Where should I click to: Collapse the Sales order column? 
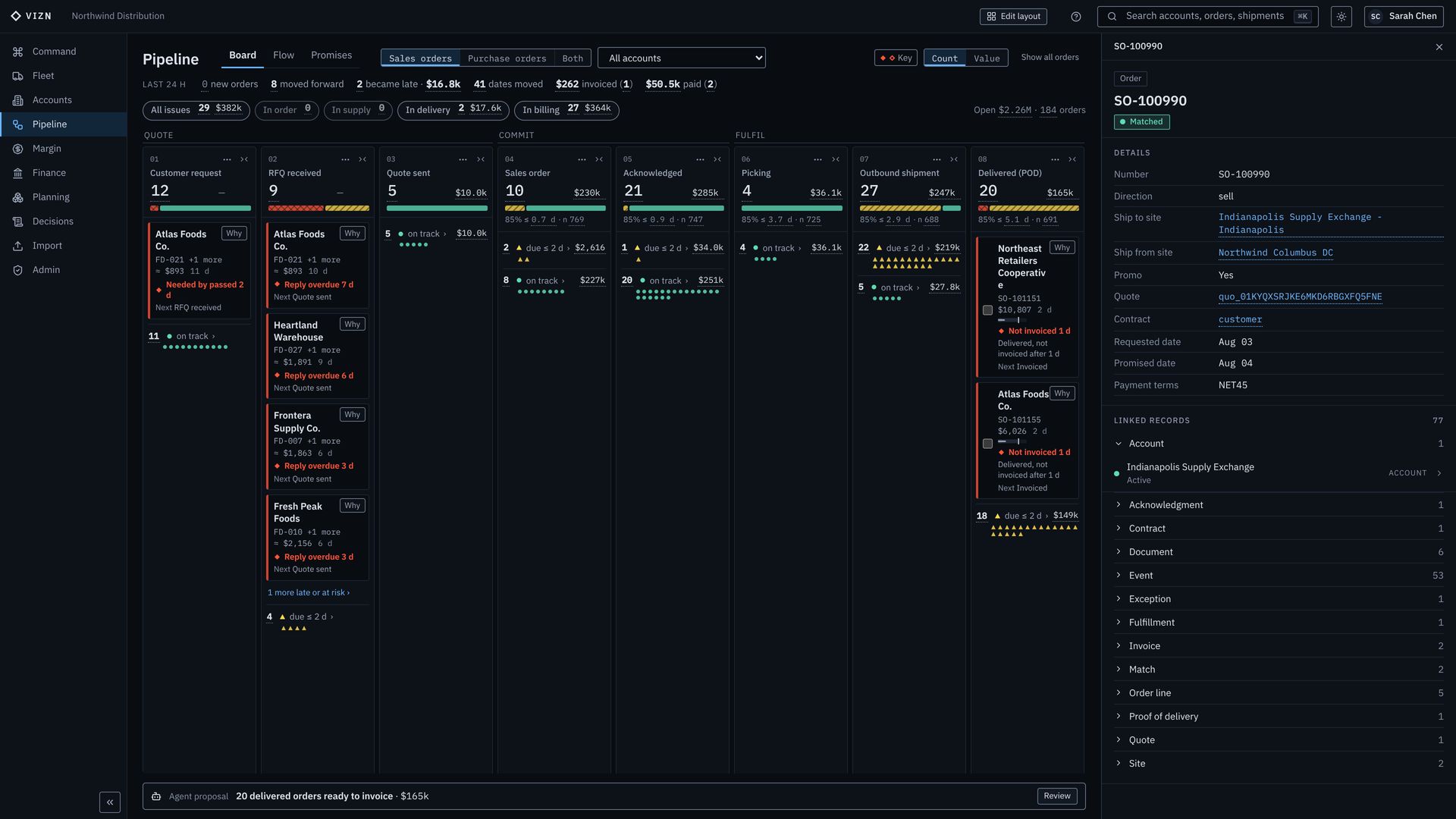(x=599, y=159)
